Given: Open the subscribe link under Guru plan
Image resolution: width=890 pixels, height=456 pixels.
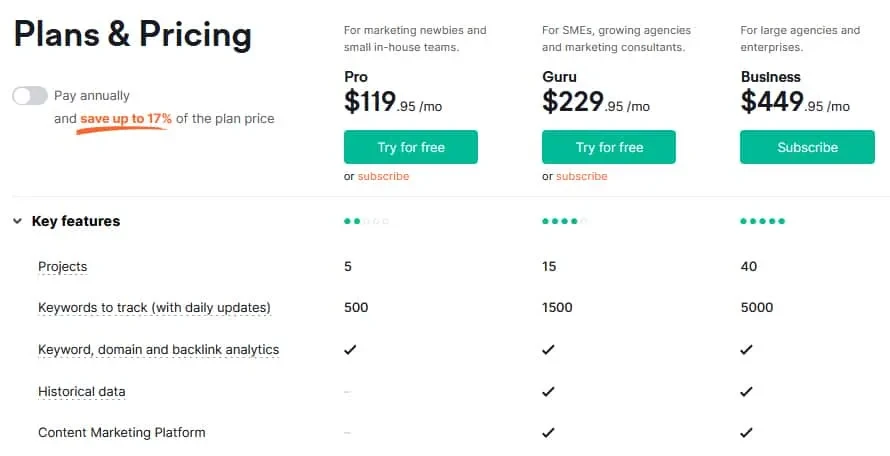Looking at the screenshot, I should [581, 176].
